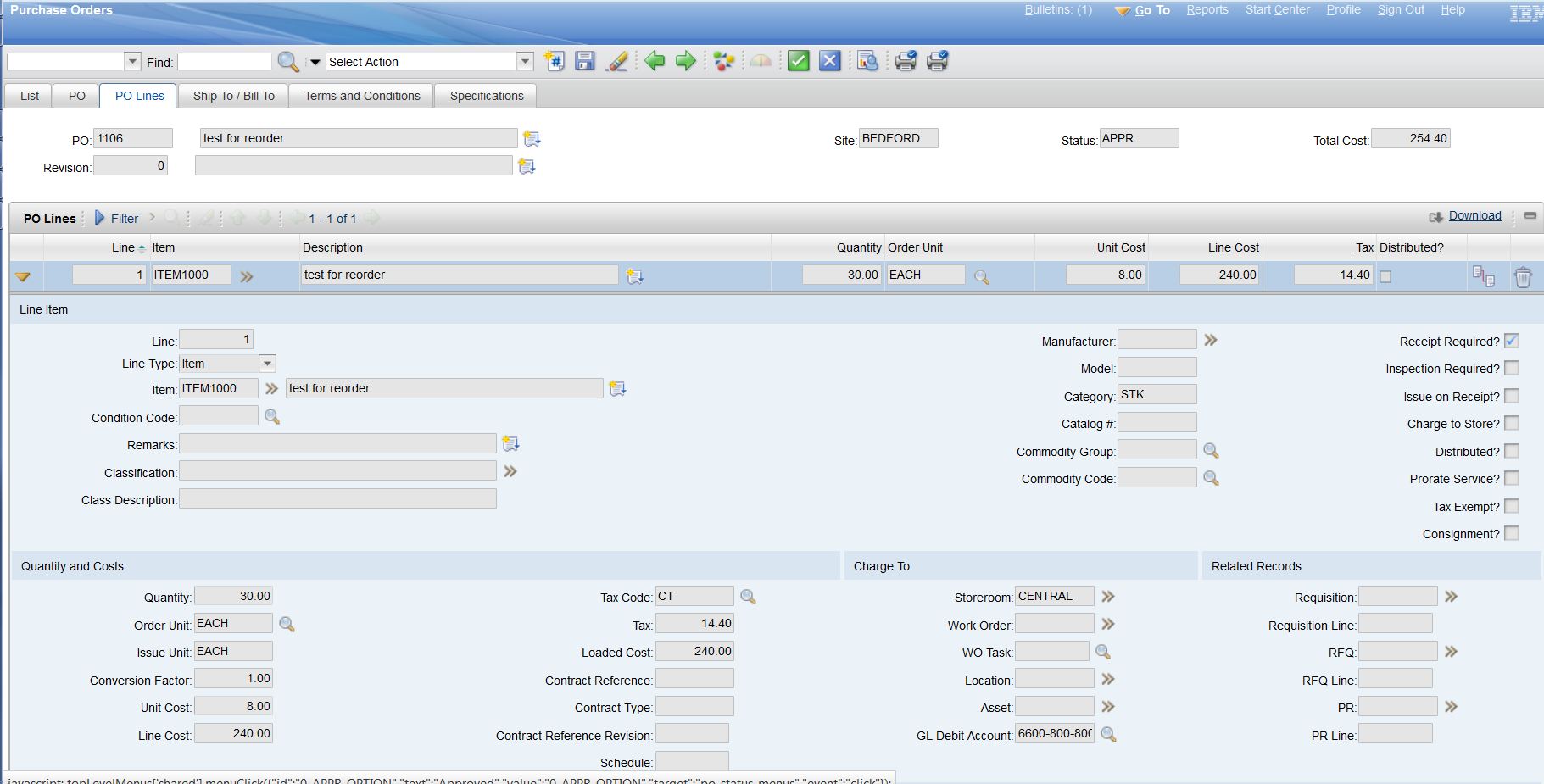
Task: Save the purchase order with the disk icon
Action: pyautogui.click(x=585, y=61)
